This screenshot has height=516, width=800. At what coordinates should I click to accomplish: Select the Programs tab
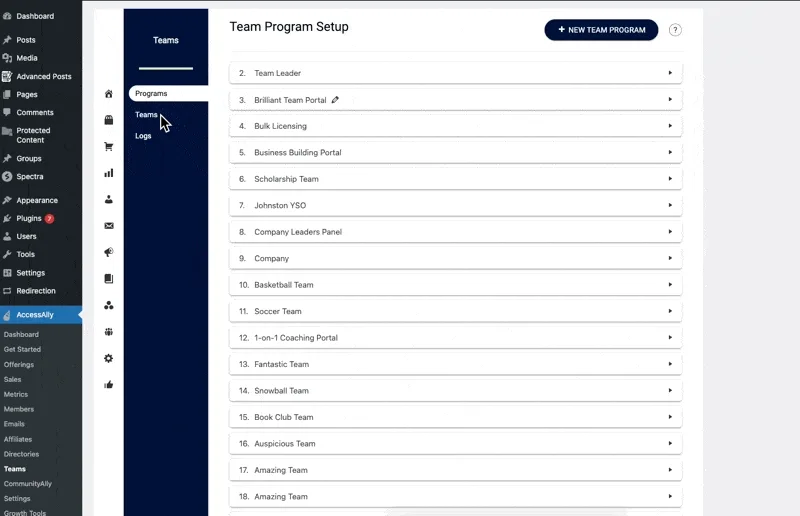pyautogui.click(x=152, y=94)
